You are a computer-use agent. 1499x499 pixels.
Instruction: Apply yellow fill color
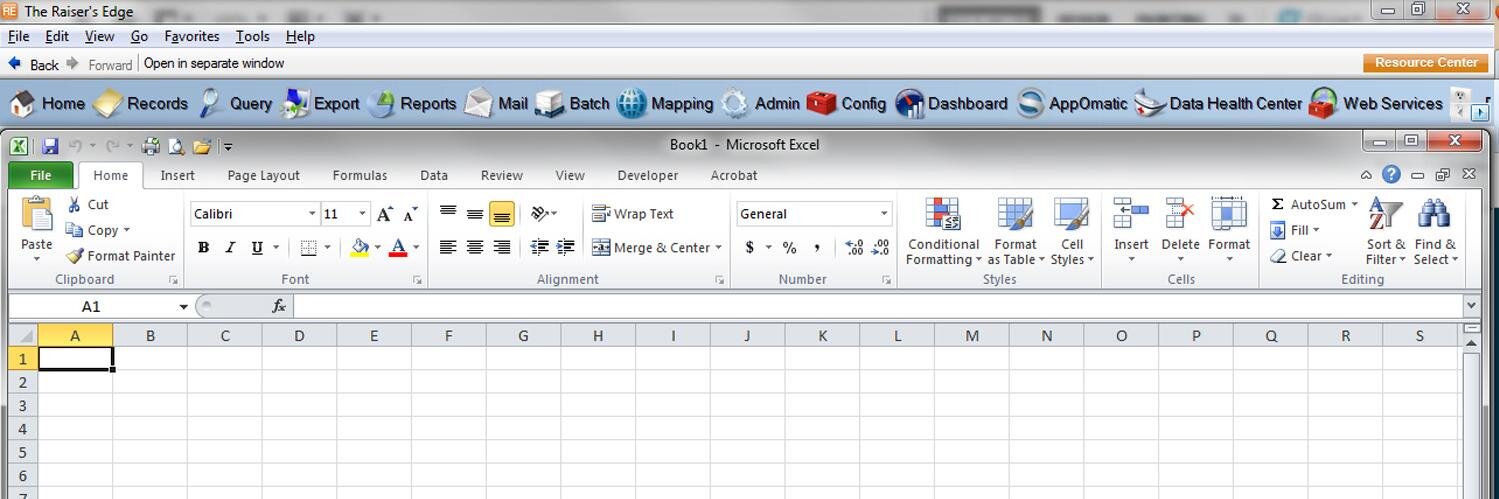coord(360,247)
